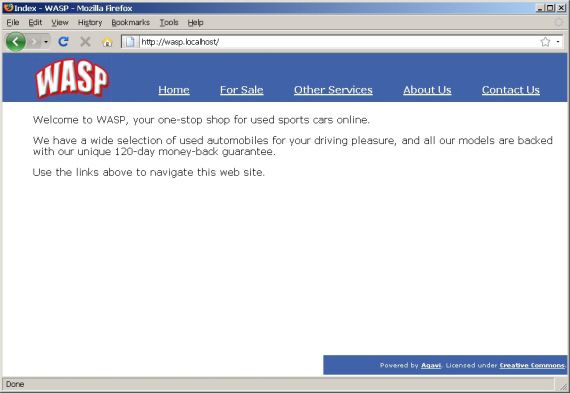This screenshot has height=393, width=570.
Task: Open the View menu
Action: pyautogui.click(x=60, y=23)
